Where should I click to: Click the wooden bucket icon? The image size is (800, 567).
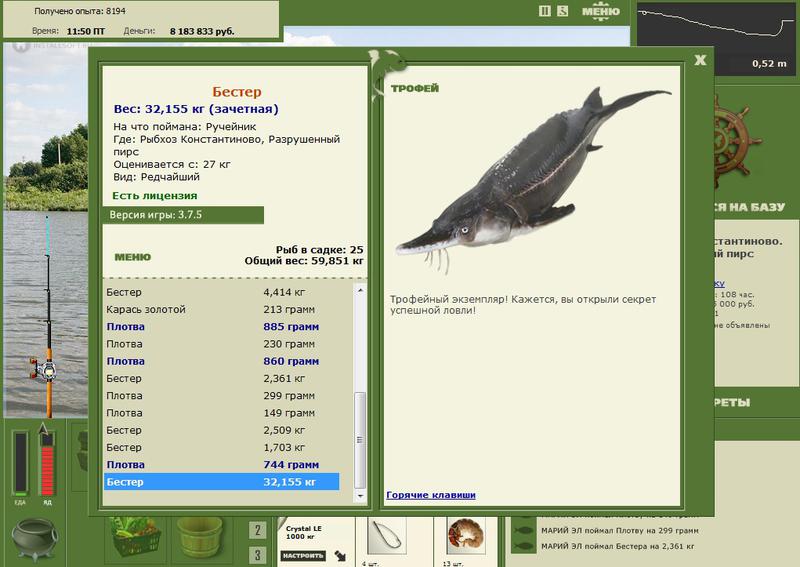pyautogui.click(x=199, y=537)
